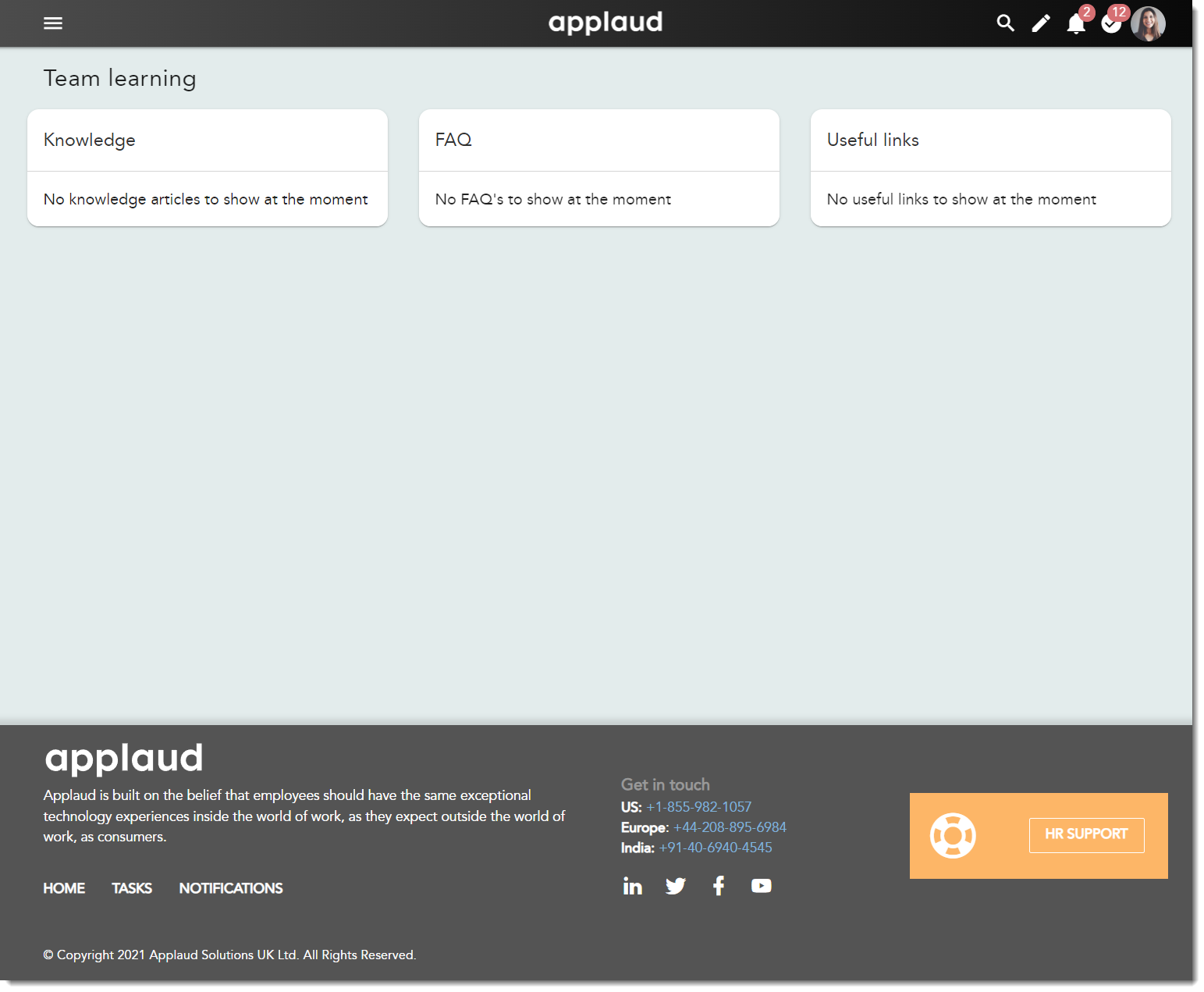This screenshot has width=1204, height=992.
Task: Open the YouTube social icon
Action: click(762, 886)
